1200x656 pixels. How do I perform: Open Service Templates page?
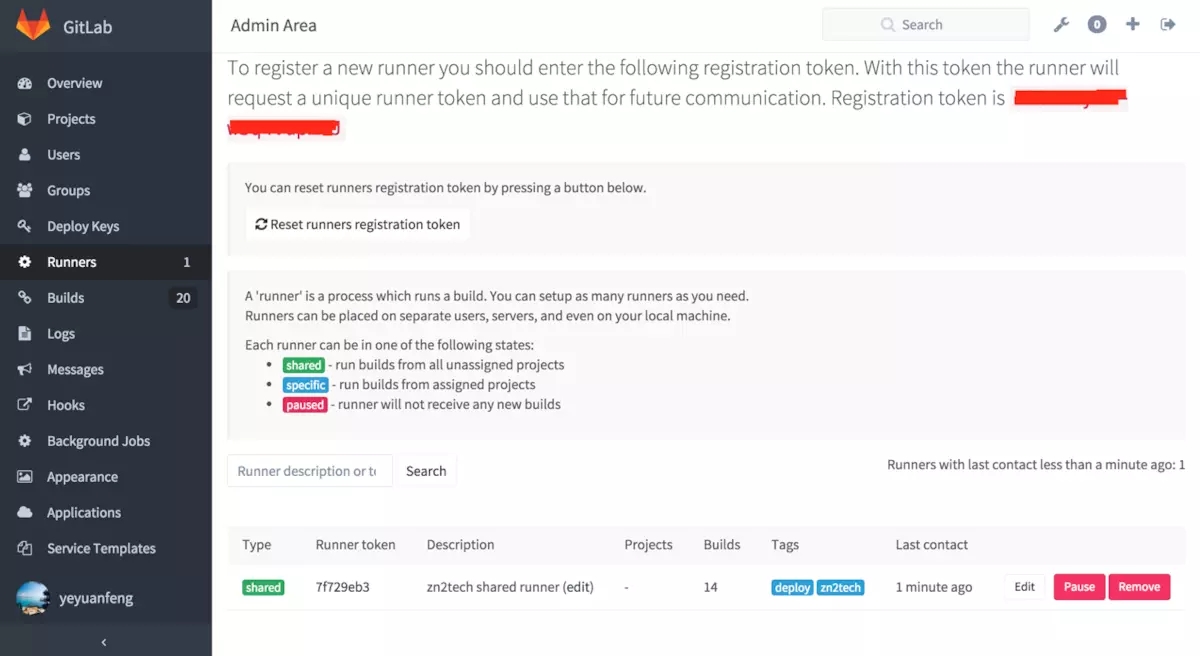pyautogui.click(x=101, y=548)
